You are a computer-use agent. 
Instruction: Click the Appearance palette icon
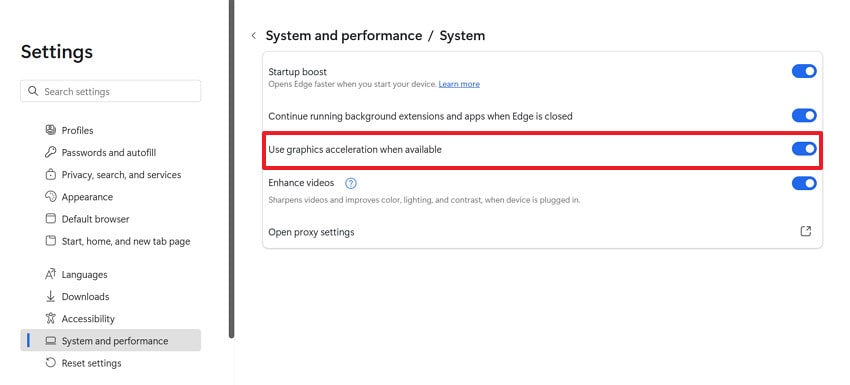click(x=50, y=197)
